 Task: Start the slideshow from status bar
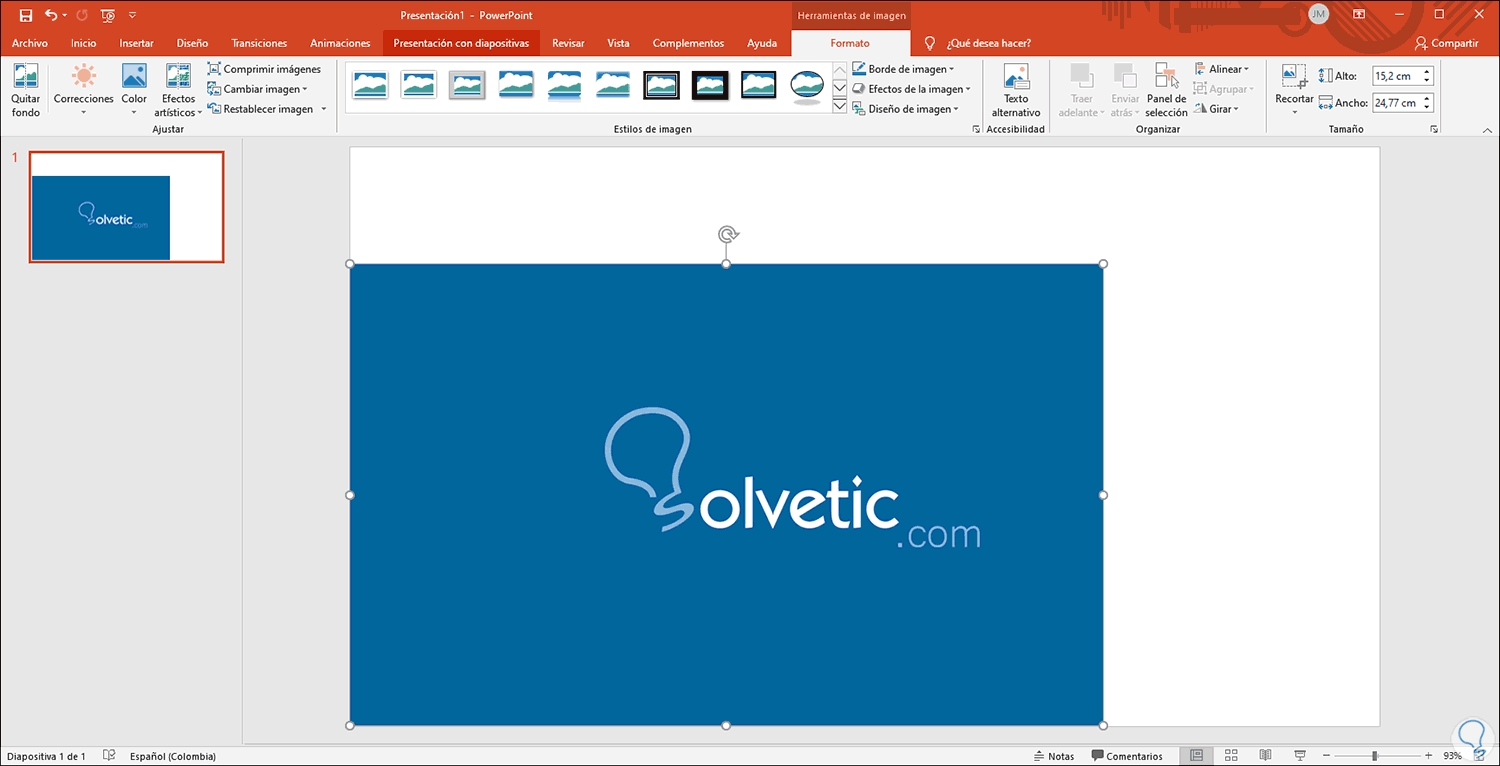pyautogui.click(x=1299, y=756)
